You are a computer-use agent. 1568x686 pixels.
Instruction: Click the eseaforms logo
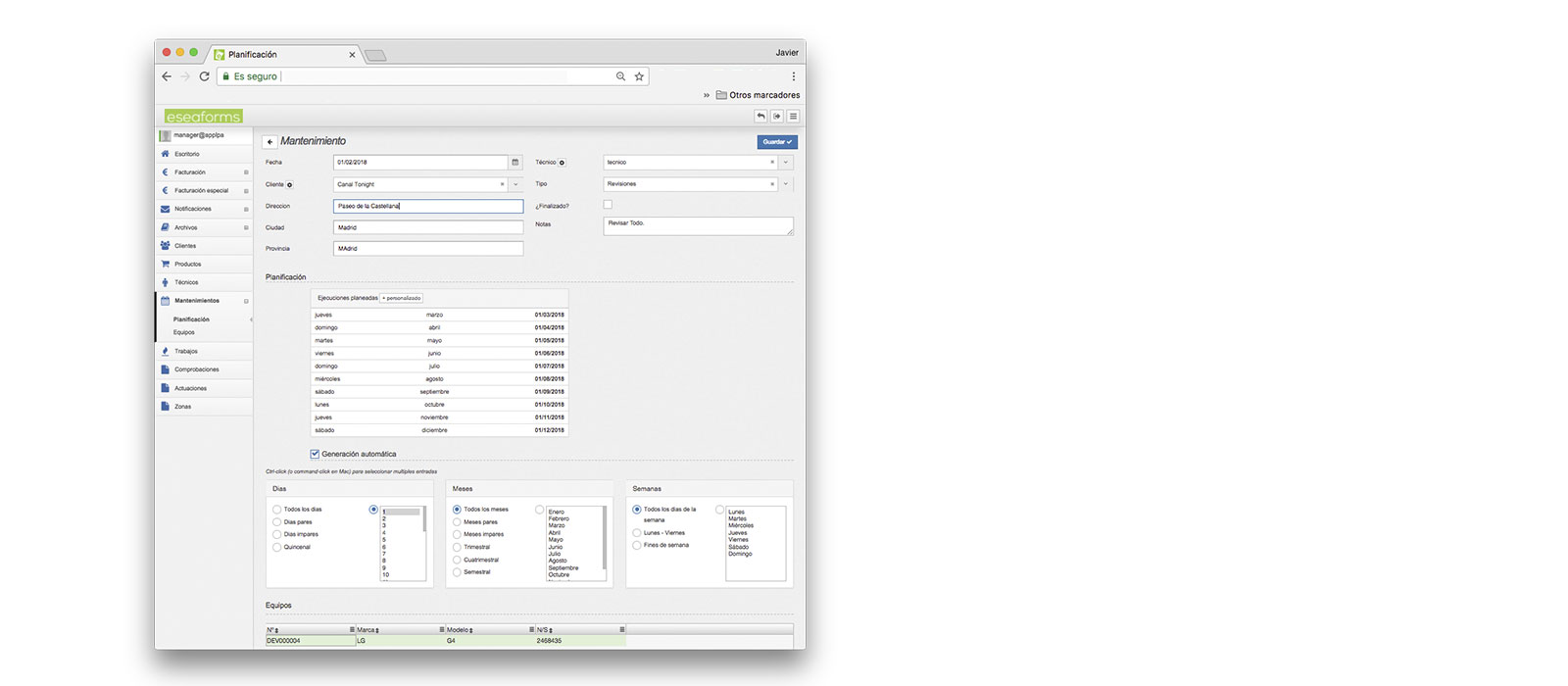(203, 117)
